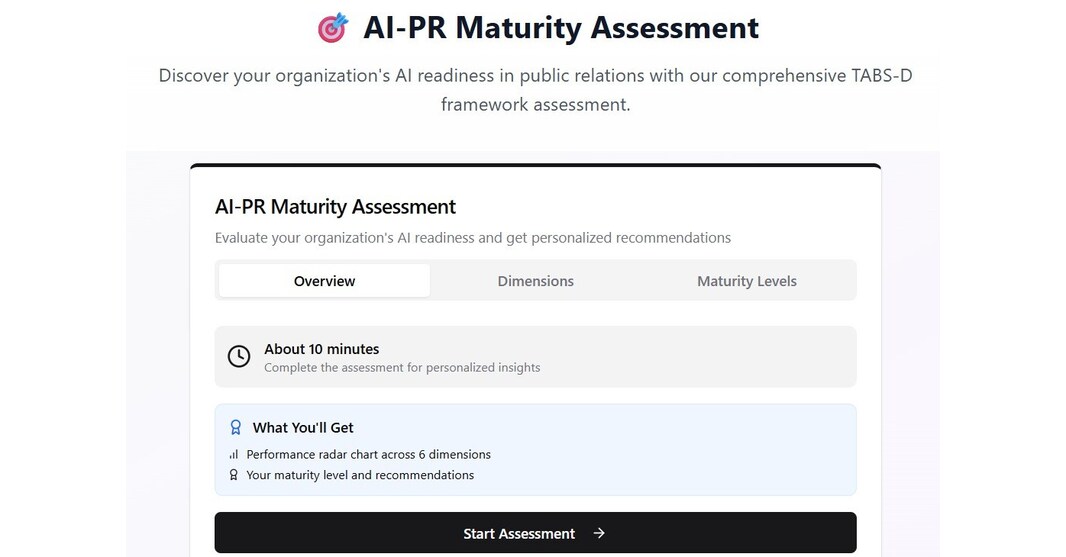Click the AI-PR Maturity Assessment main page heading
This screenshot has width=1066, height=557.
[x=561, y=28]
